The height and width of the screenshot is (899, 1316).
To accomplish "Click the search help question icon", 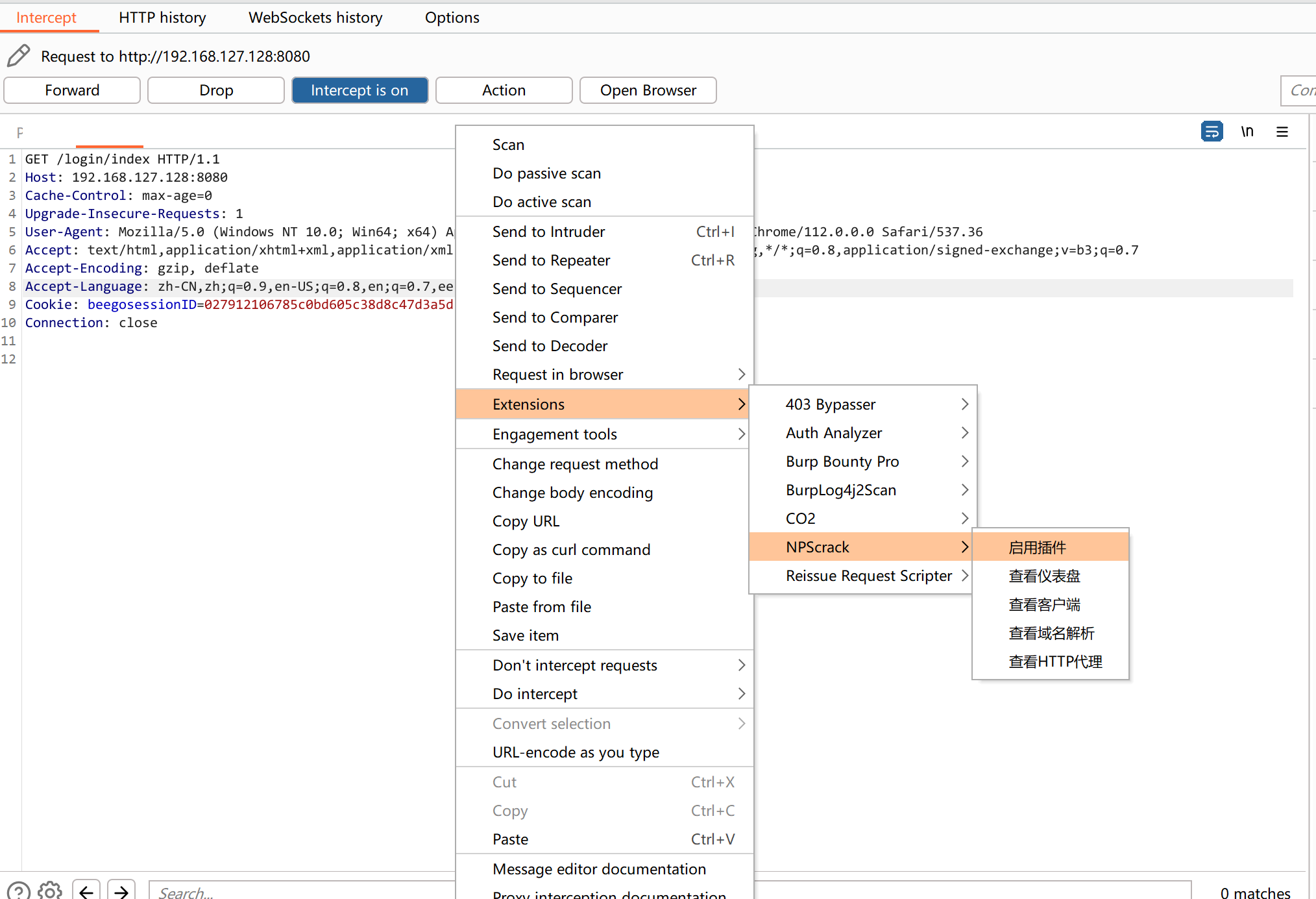I will (x=18, y=891).
